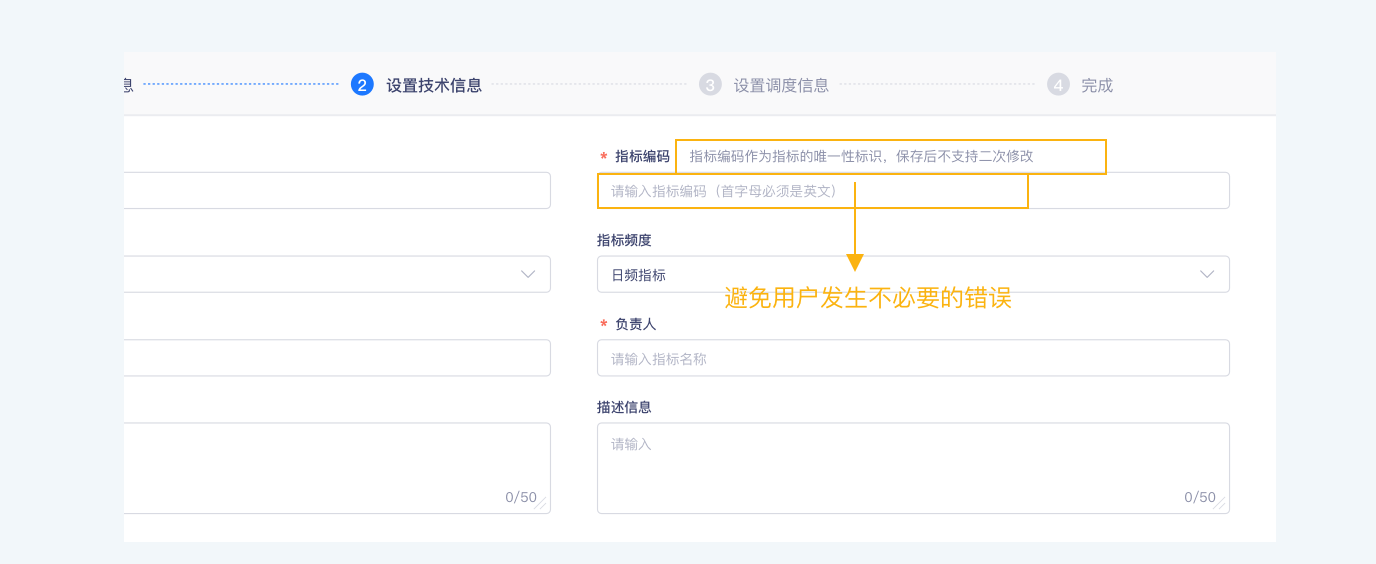Click the 指标编码 uniqueness hint text
The image size is (1376, 564).
coord(861,156)
